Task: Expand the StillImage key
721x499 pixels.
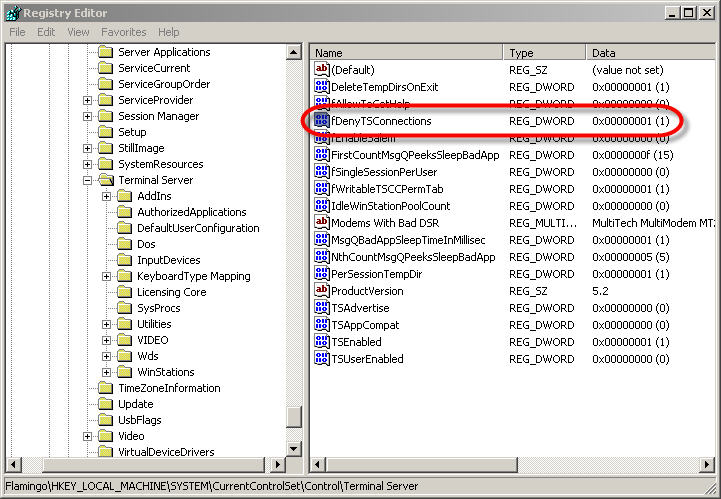Action: (87, 148)
